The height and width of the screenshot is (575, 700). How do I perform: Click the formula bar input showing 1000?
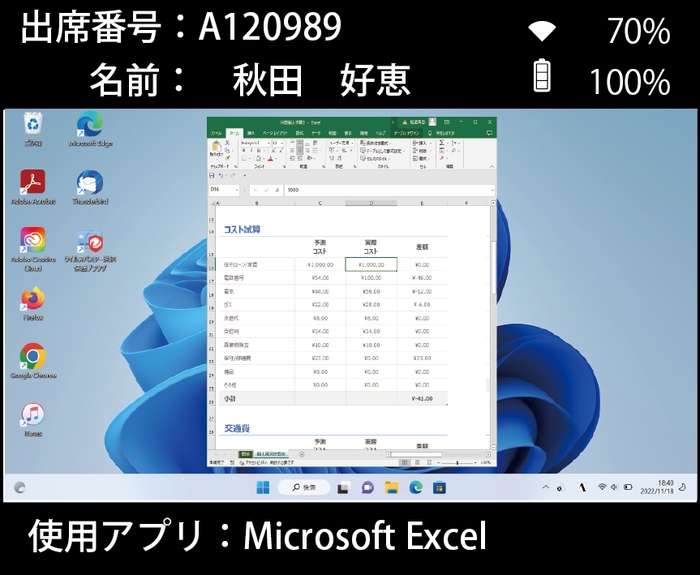388,190
